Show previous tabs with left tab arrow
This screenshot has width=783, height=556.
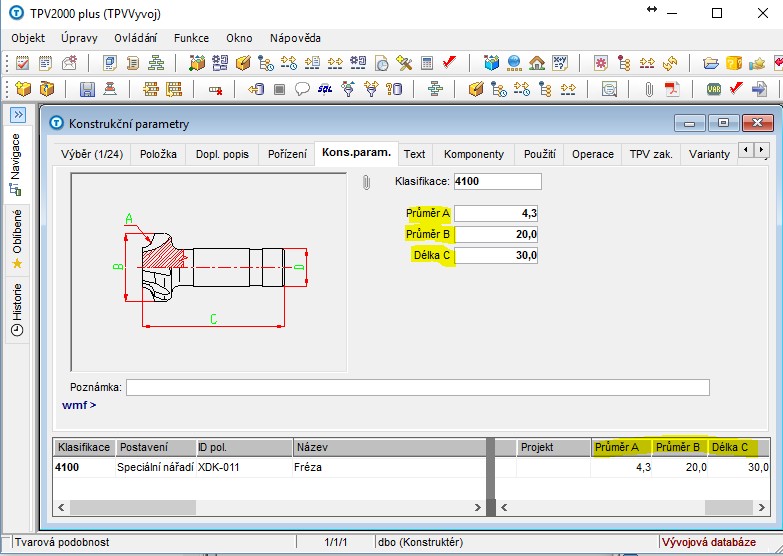pos(746,149)
